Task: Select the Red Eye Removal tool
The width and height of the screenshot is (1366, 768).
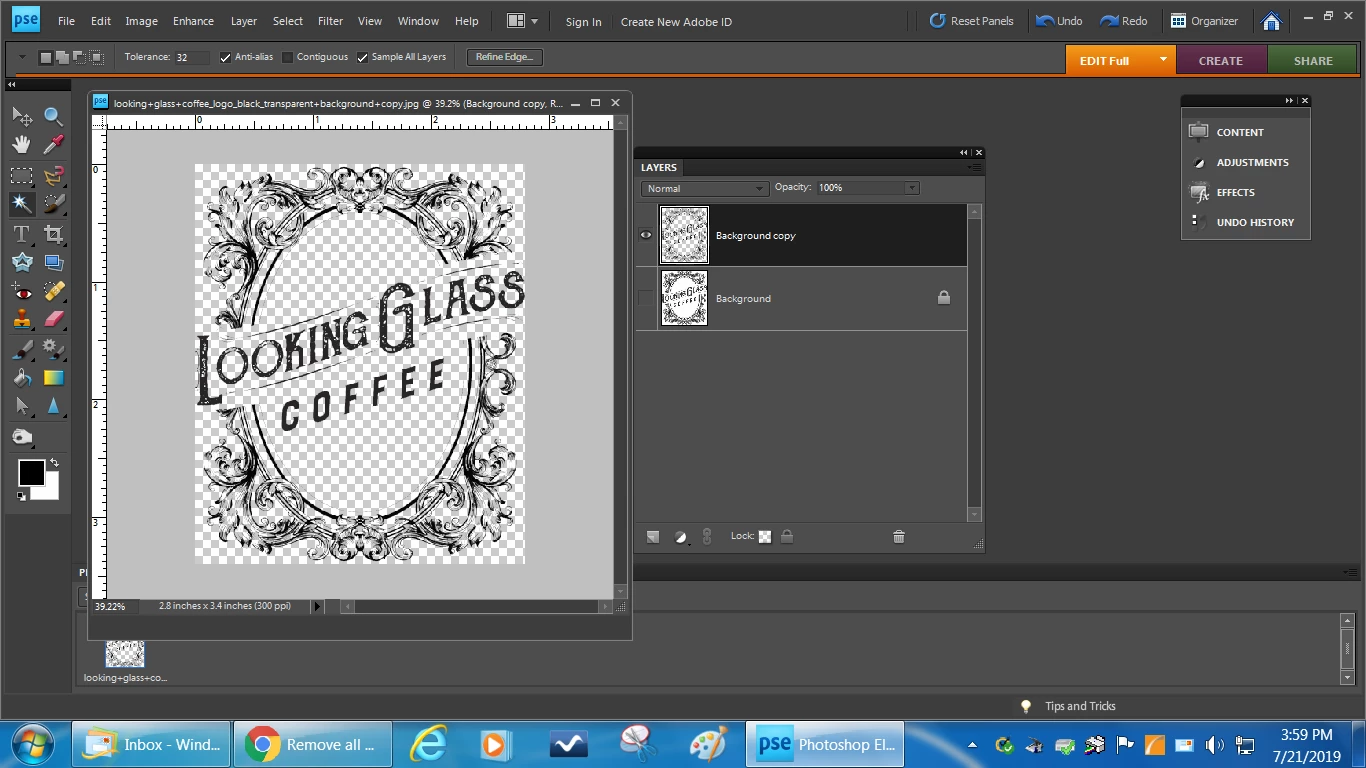Action: click(21, 292)
